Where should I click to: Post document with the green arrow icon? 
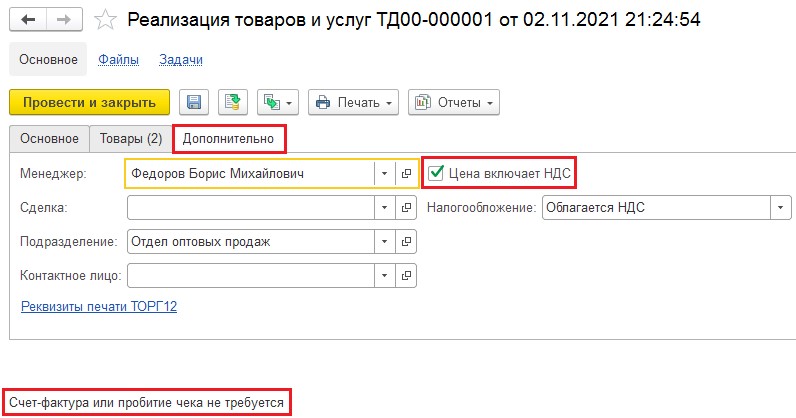tap(233, 102)
